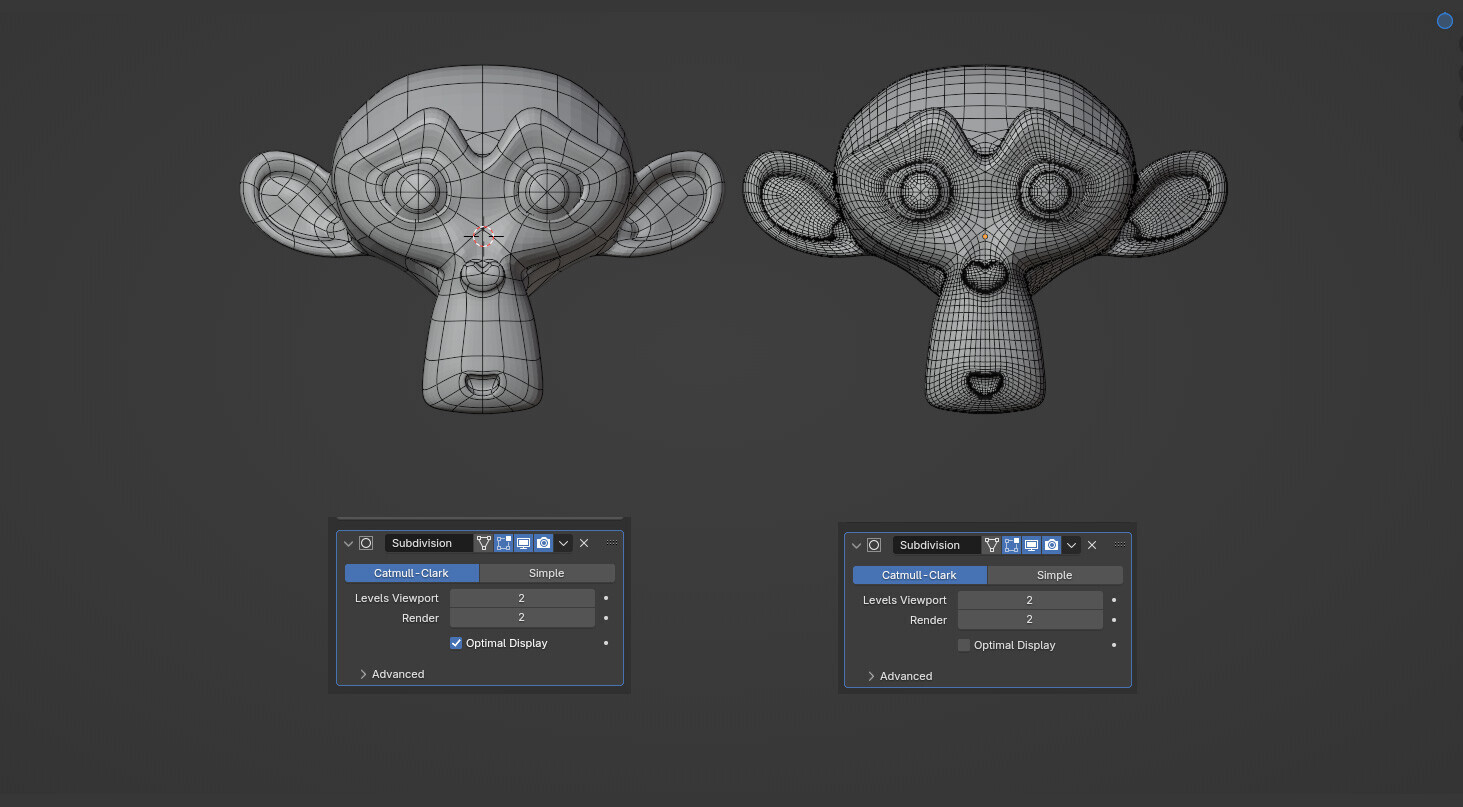The image size is (1463, 807).
Task: Uncheck Optimal Display on the left modifier
Action: (456, 643)
